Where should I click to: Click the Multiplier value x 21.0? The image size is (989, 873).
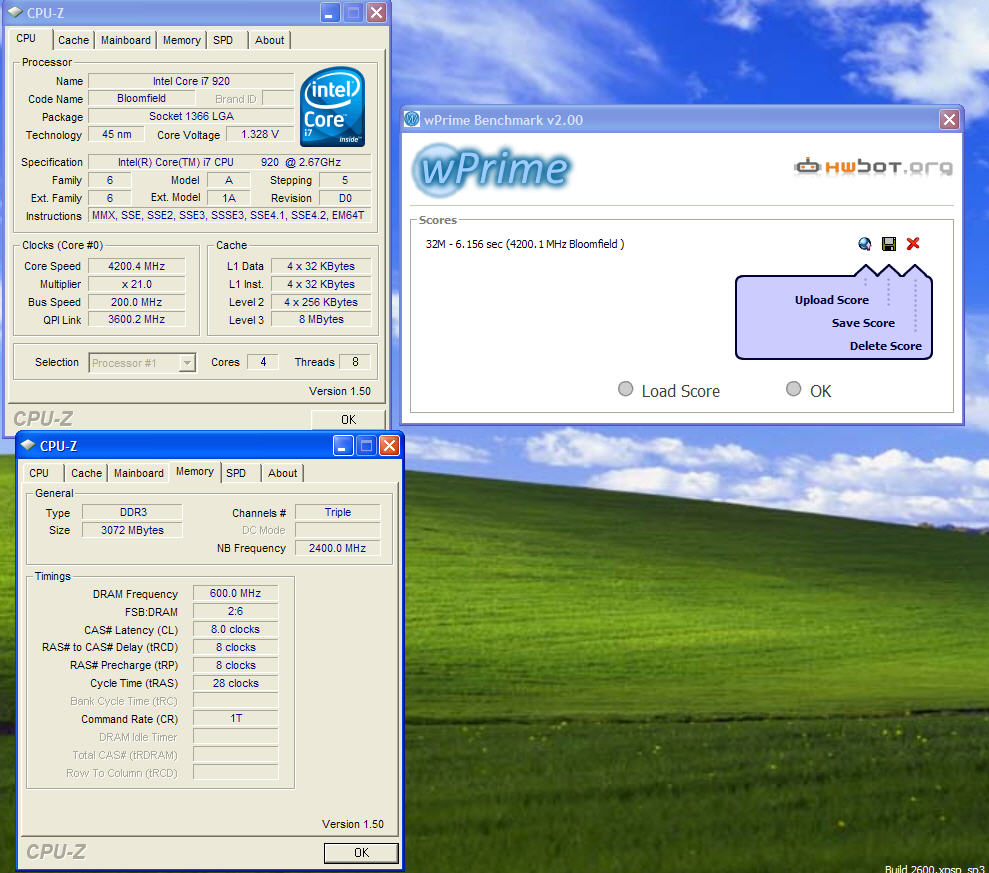(137, 284)
